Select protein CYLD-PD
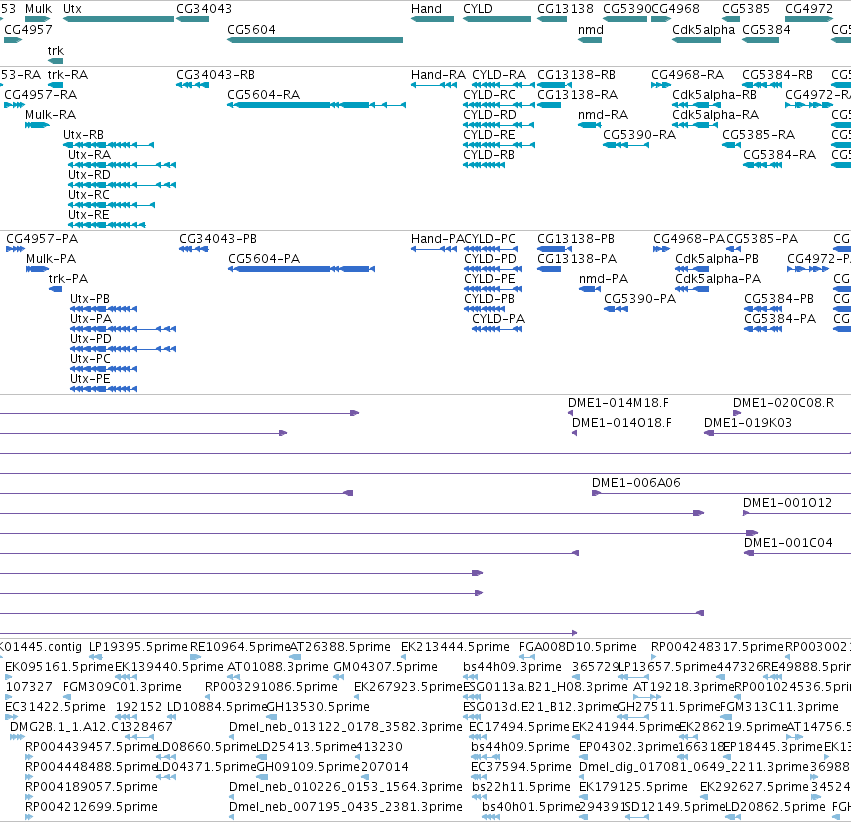851x822 pixels. click(493, 269)
